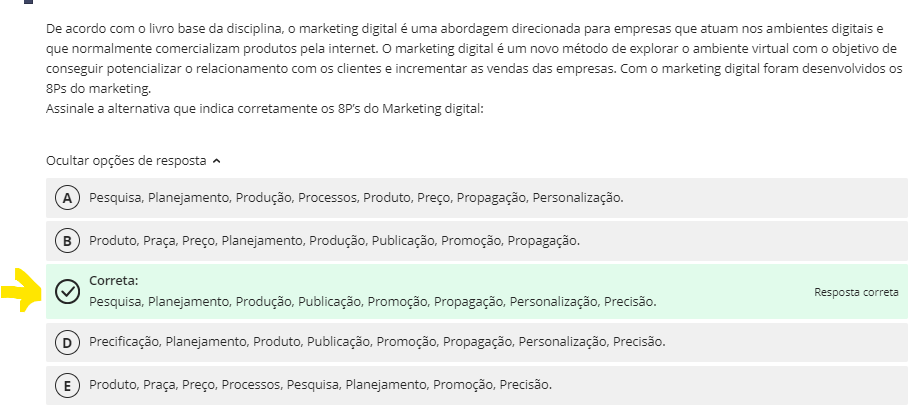The image size is (914, 413).
Task: Click the word "Personalização" in option A
Action: tap(577, 198)
